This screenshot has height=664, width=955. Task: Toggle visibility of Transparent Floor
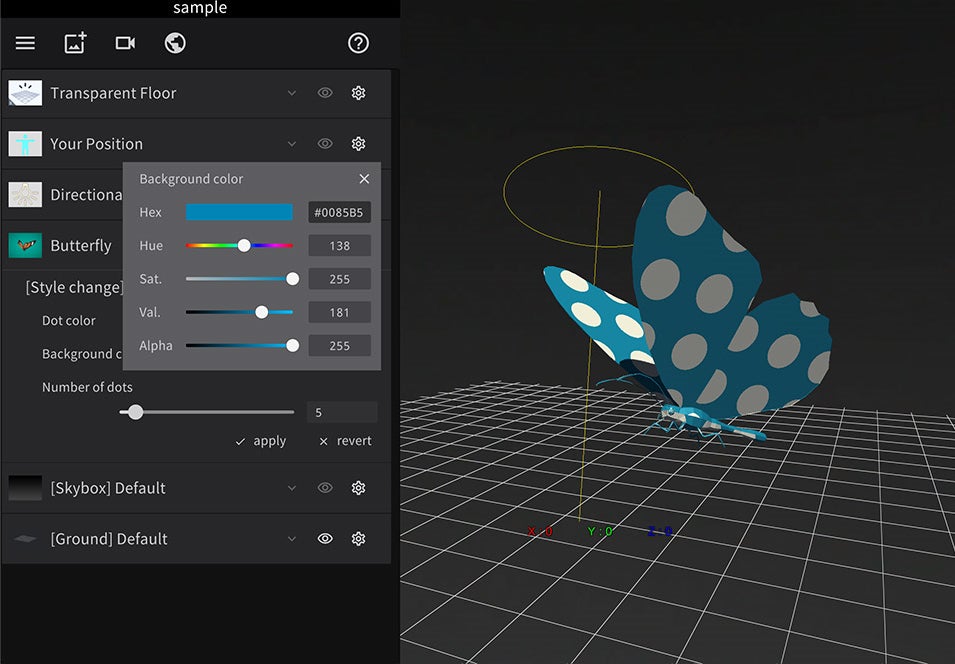(325, 93)
